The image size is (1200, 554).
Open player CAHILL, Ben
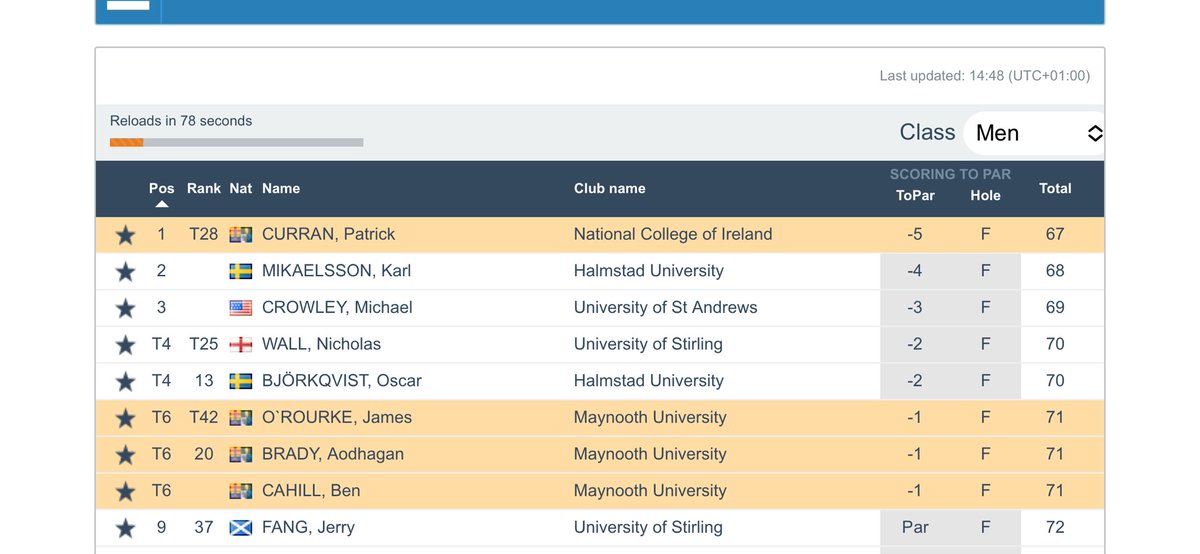311,491
